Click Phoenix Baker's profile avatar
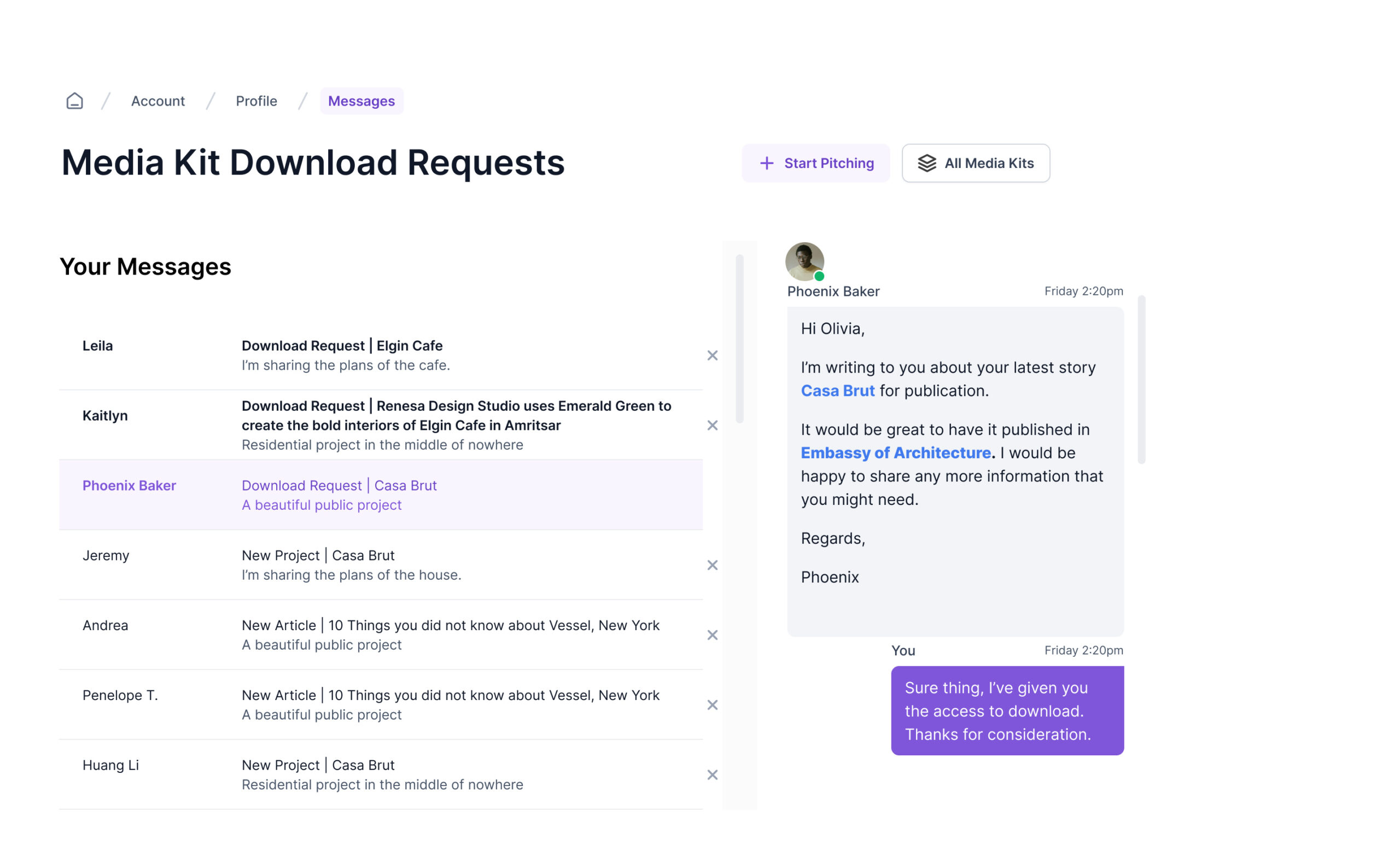Image resolution: width=1400 pixels, height=868 pixels. click(x=804, y=262)
